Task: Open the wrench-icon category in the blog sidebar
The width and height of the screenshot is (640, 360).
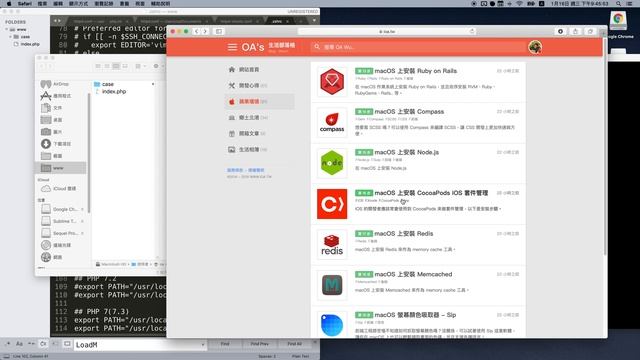Action: click(x=259, y=85)
